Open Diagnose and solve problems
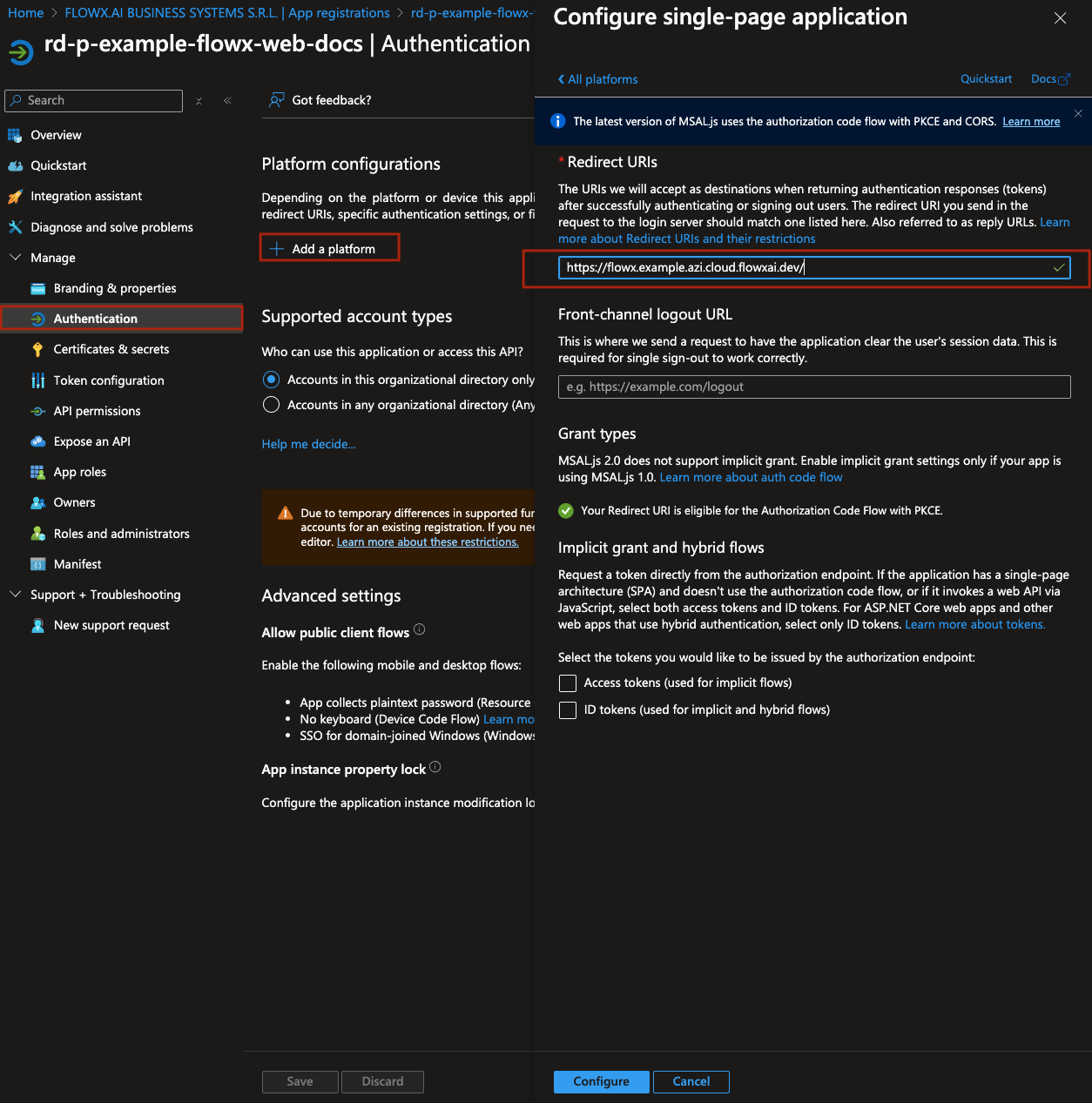 111,227
